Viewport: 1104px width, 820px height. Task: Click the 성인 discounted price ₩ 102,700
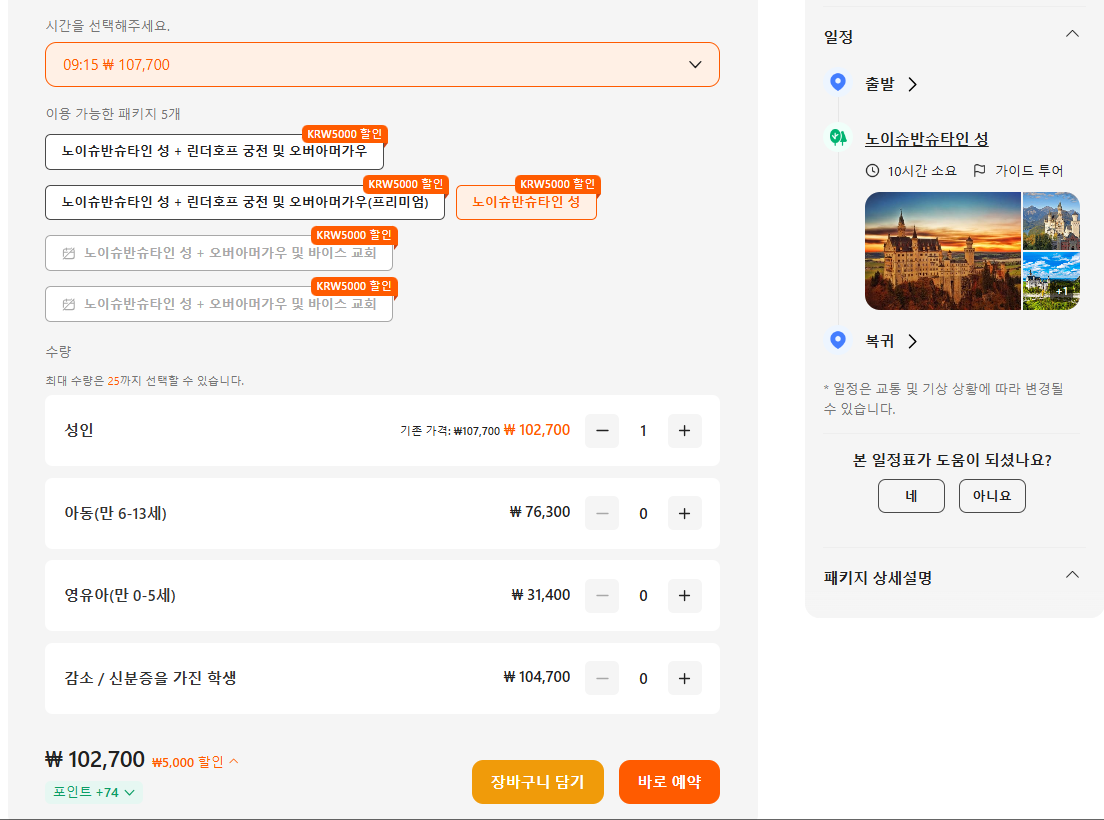tap(537, 430)
